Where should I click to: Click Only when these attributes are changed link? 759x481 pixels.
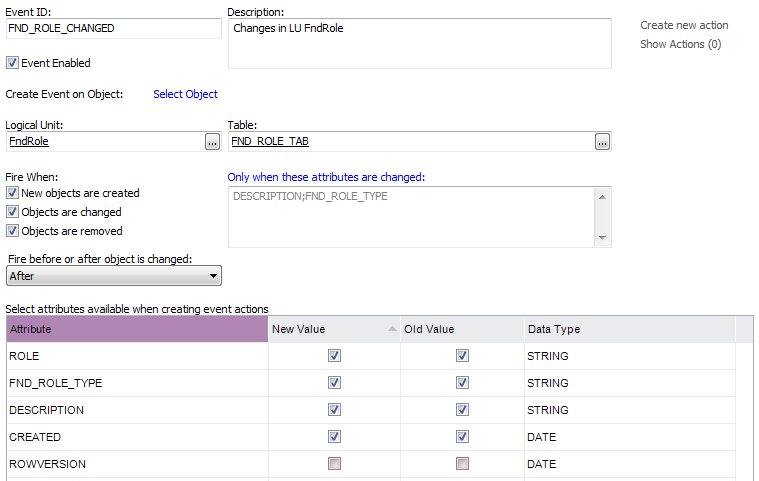click(x=326, y=177)
